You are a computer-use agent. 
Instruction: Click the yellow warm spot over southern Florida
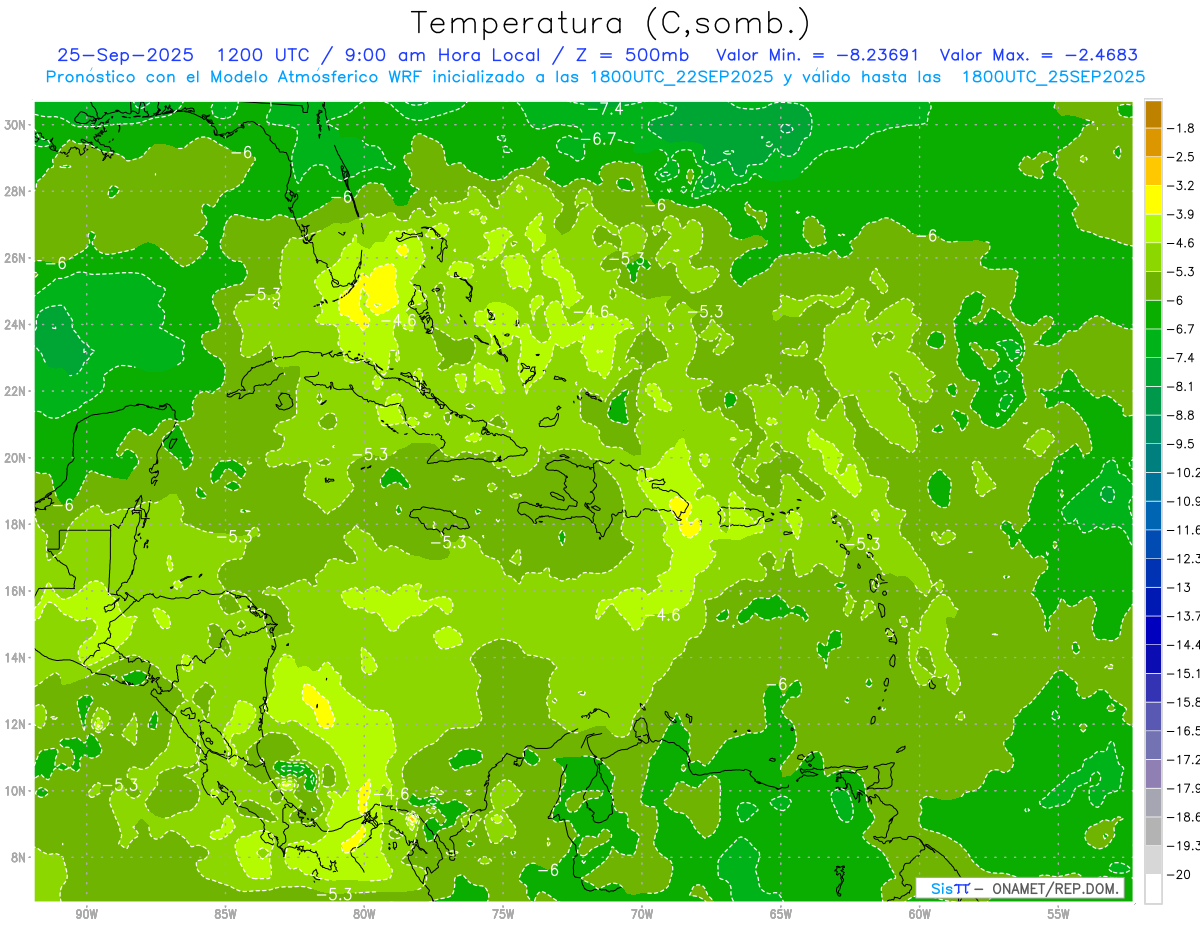click(378, 292)
